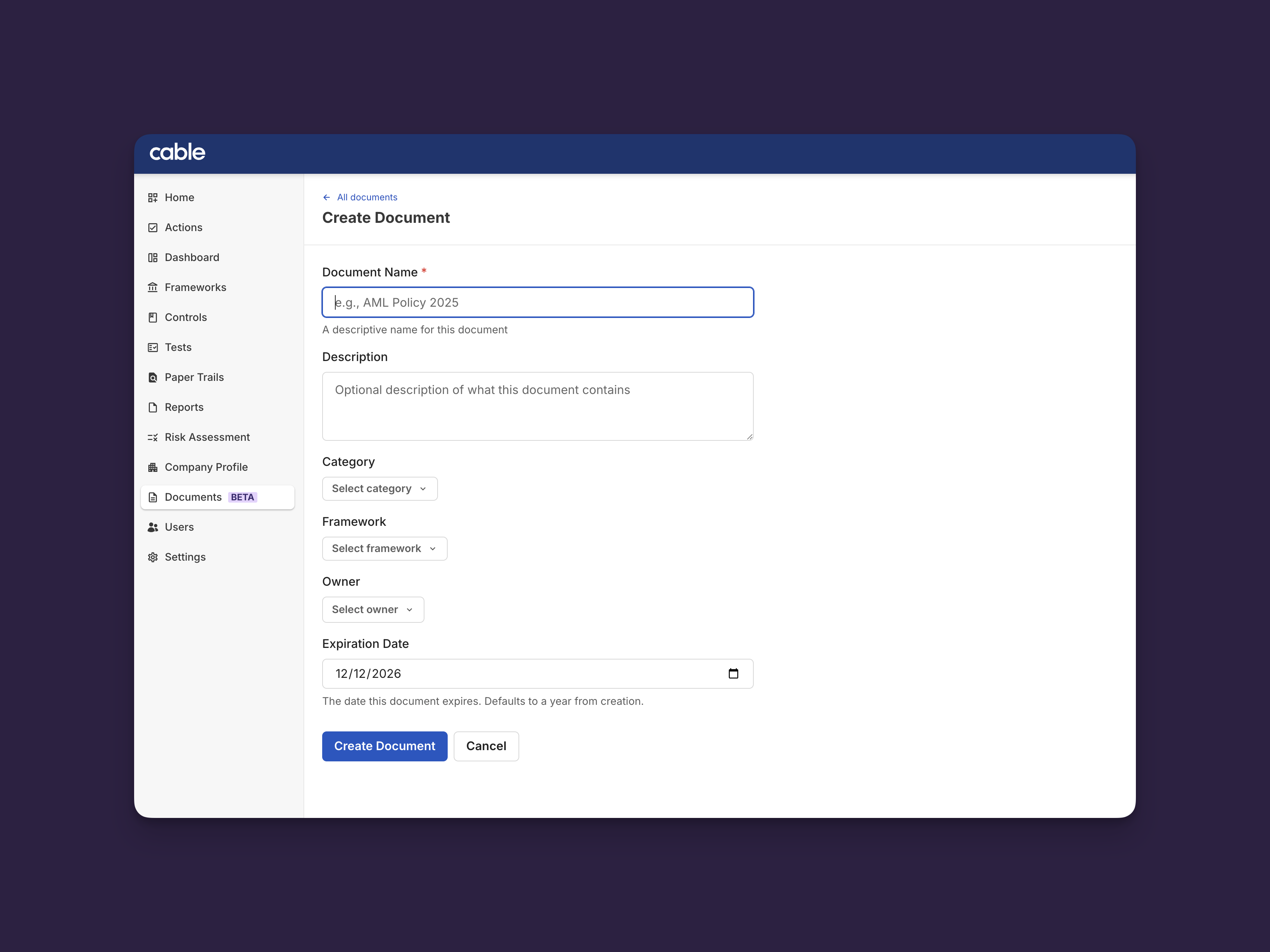Click the Settings gear icon

pos(153,557)
